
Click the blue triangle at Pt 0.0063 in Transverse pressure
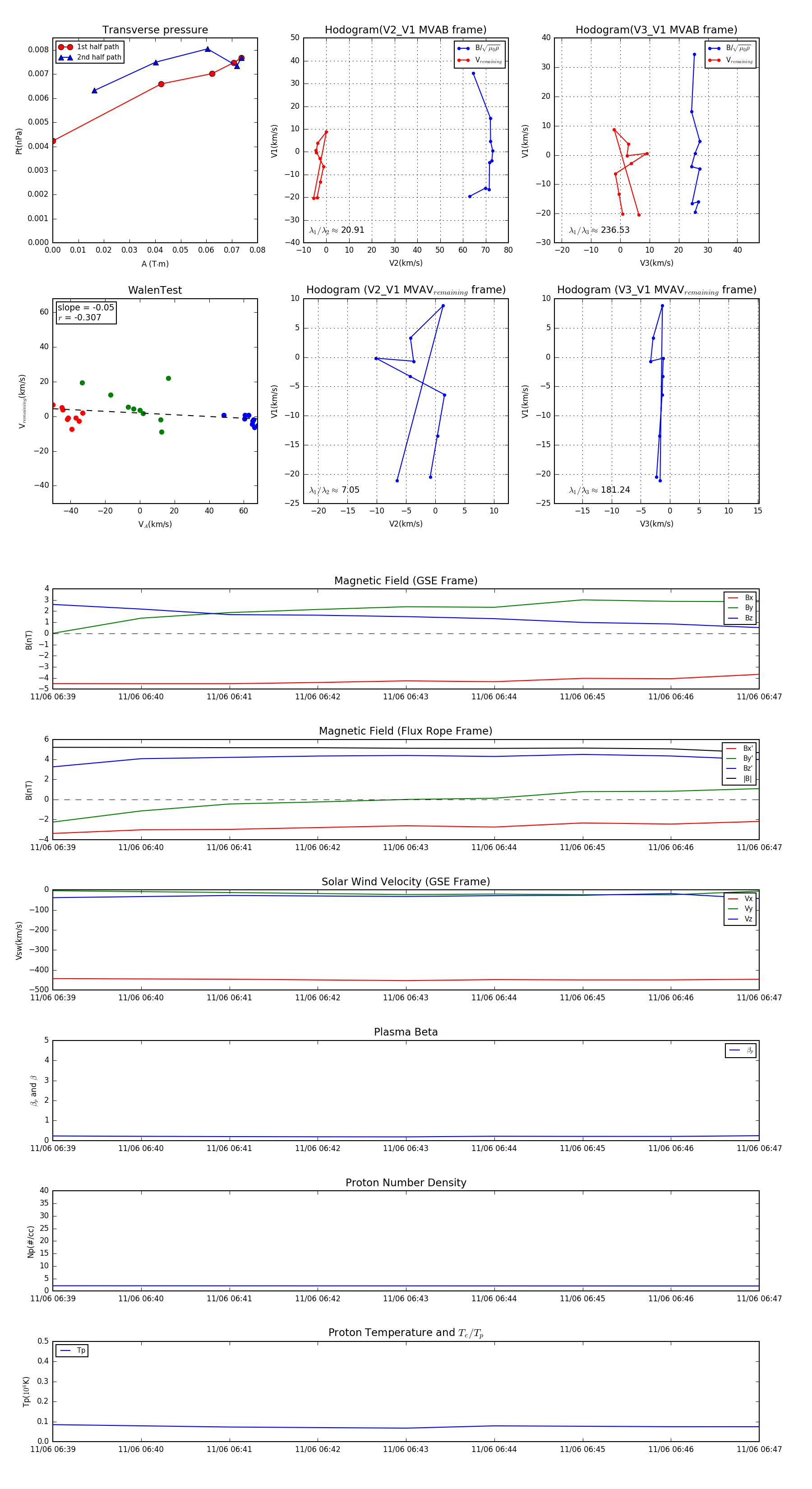tap(94, 91)
